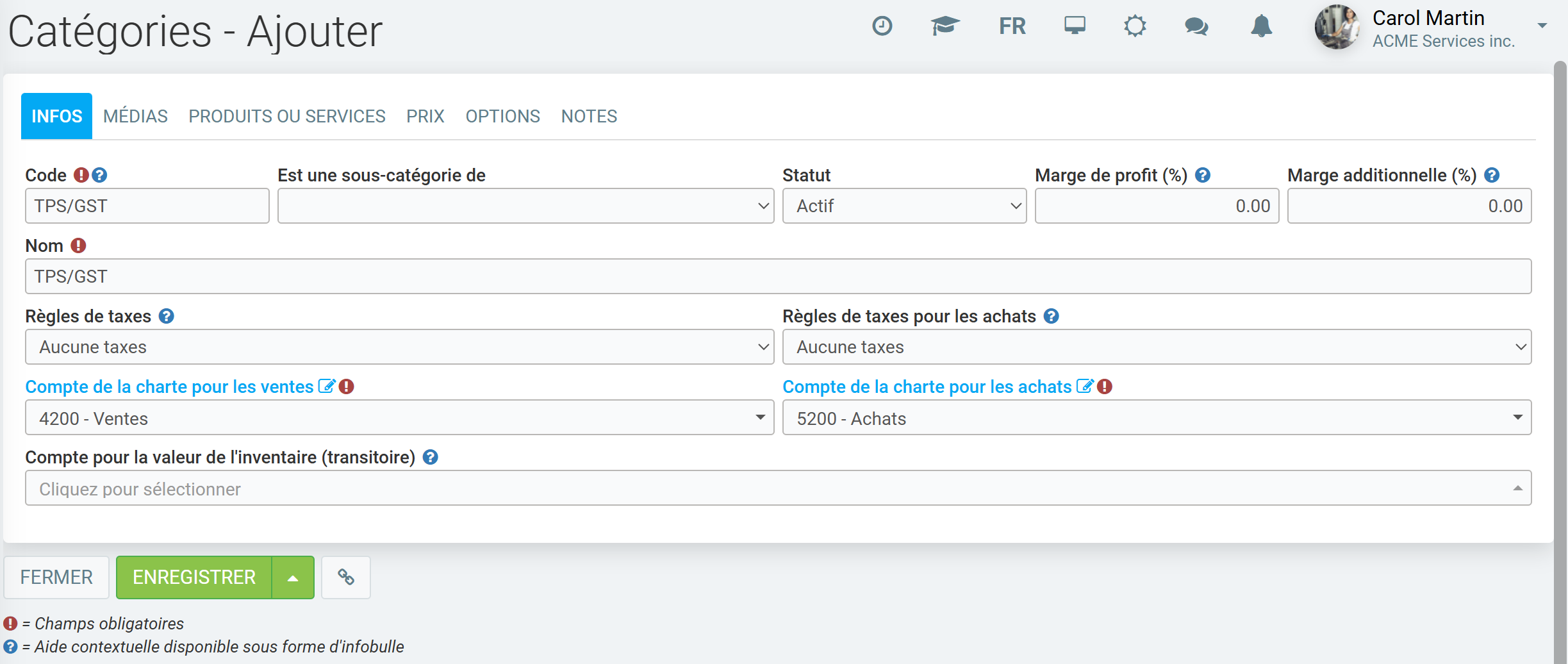Open the clock history icon in header

coord(882,26)
